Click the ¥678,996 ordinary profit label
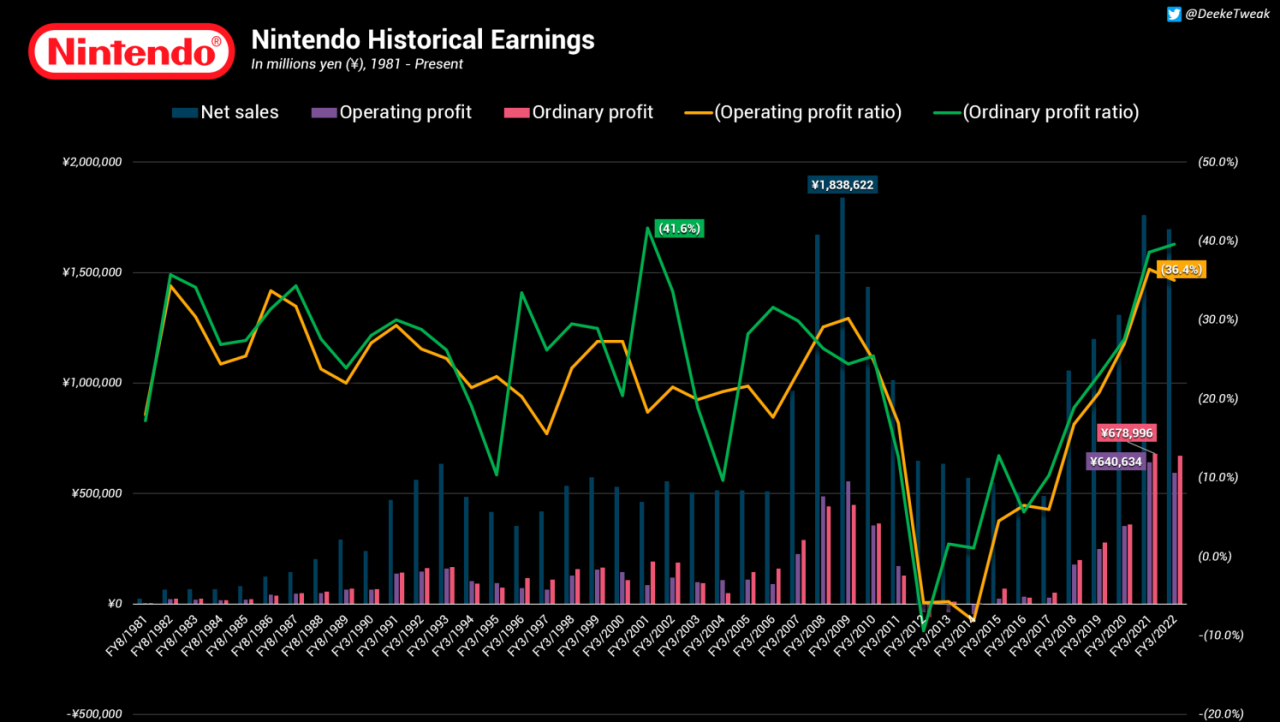This screenshot has height=722, width=1280. [x=1128, y=433]
